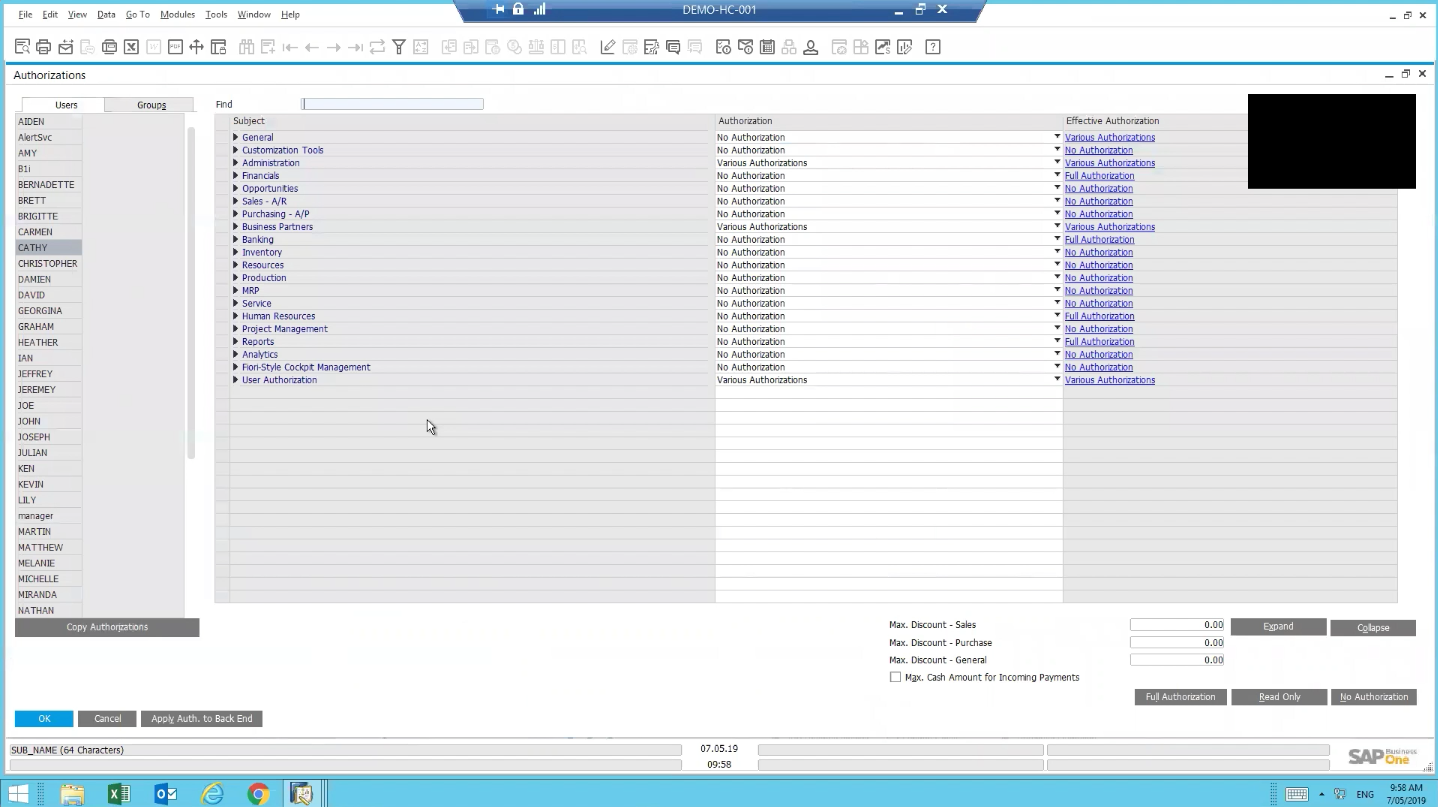Open Authorization dropdown for Banking row
The width and height of the screenshot is (1438, 807).
pyautogui.click(x=1057, y=239)
